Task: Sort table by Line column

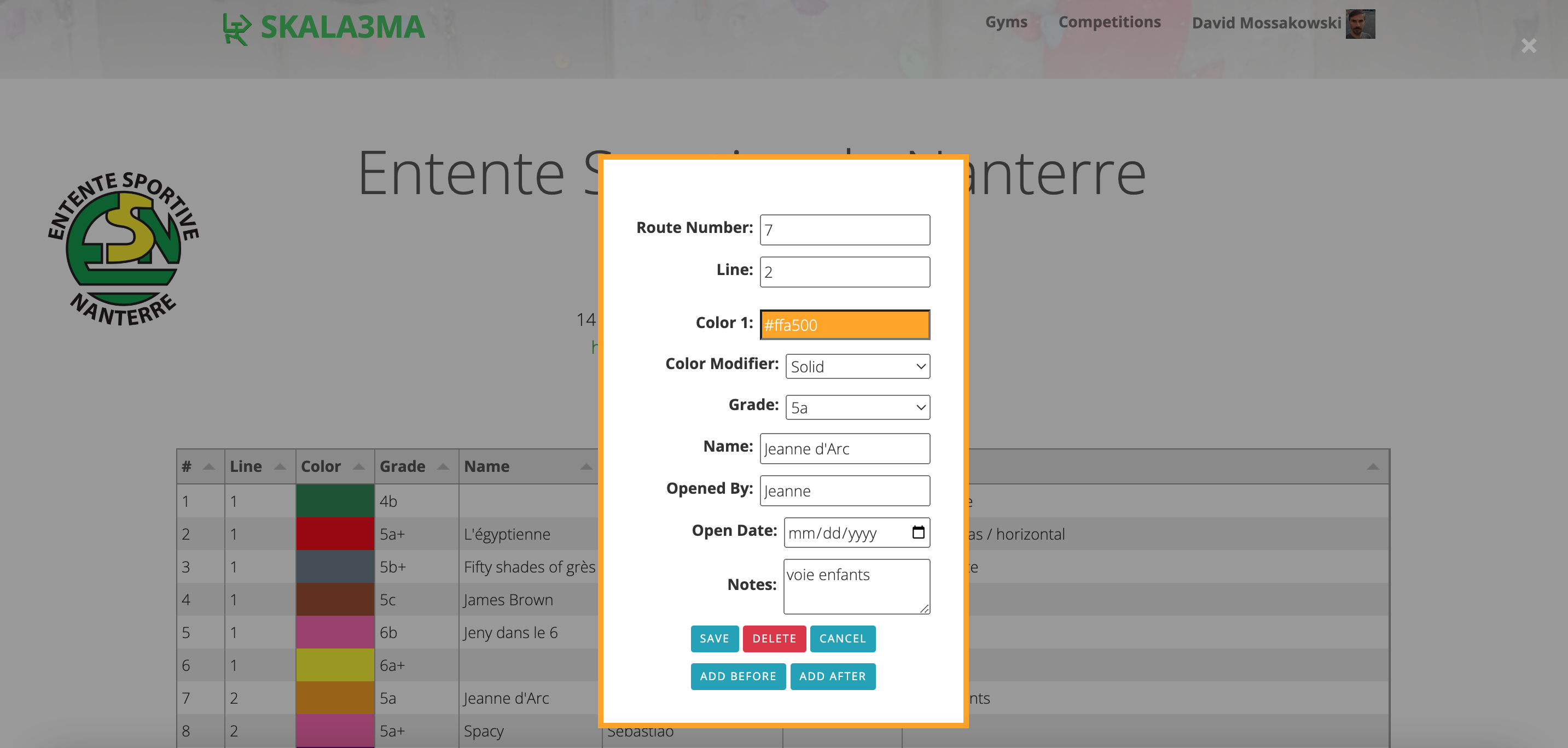Action: pos(280,466)
